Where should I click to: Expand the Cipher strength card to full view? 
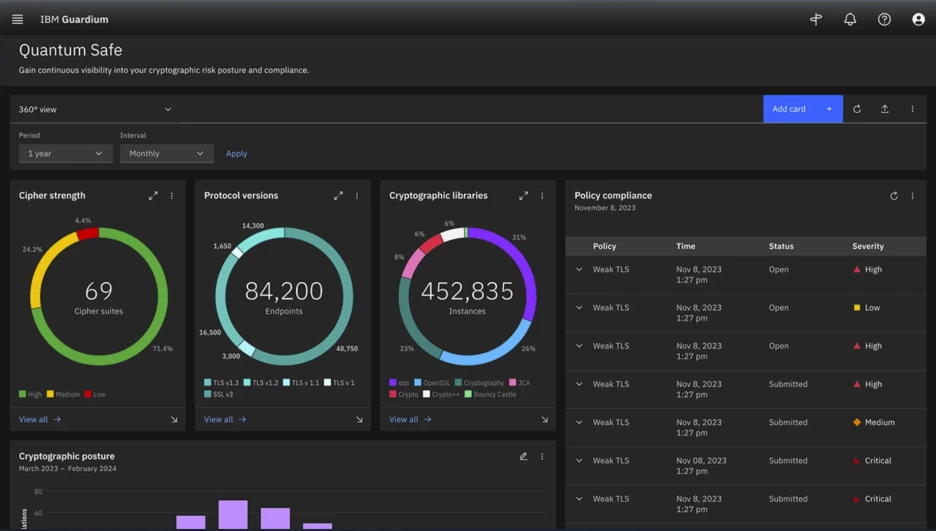point(153,196)
